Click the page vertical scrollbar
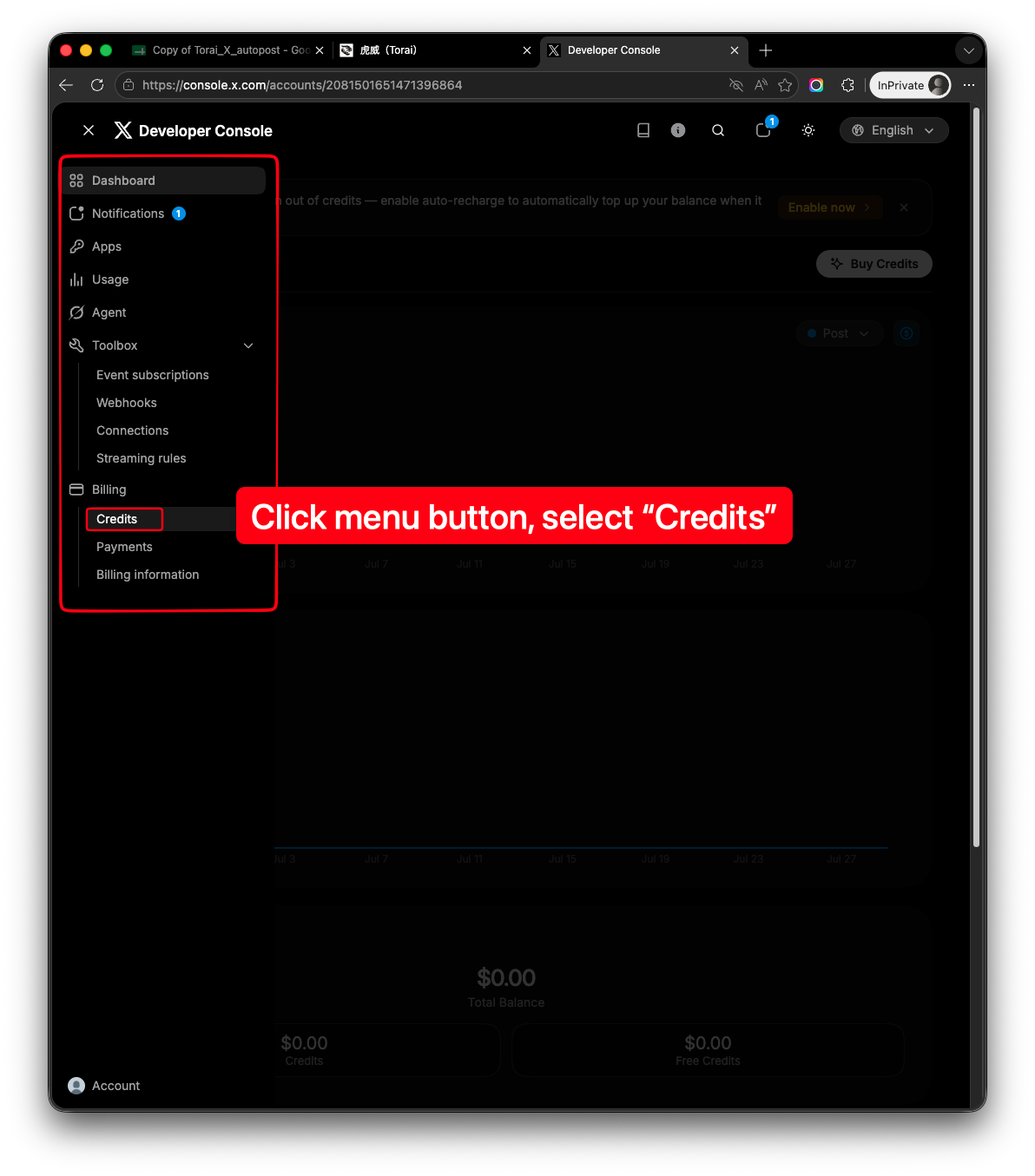 point(976,477)
